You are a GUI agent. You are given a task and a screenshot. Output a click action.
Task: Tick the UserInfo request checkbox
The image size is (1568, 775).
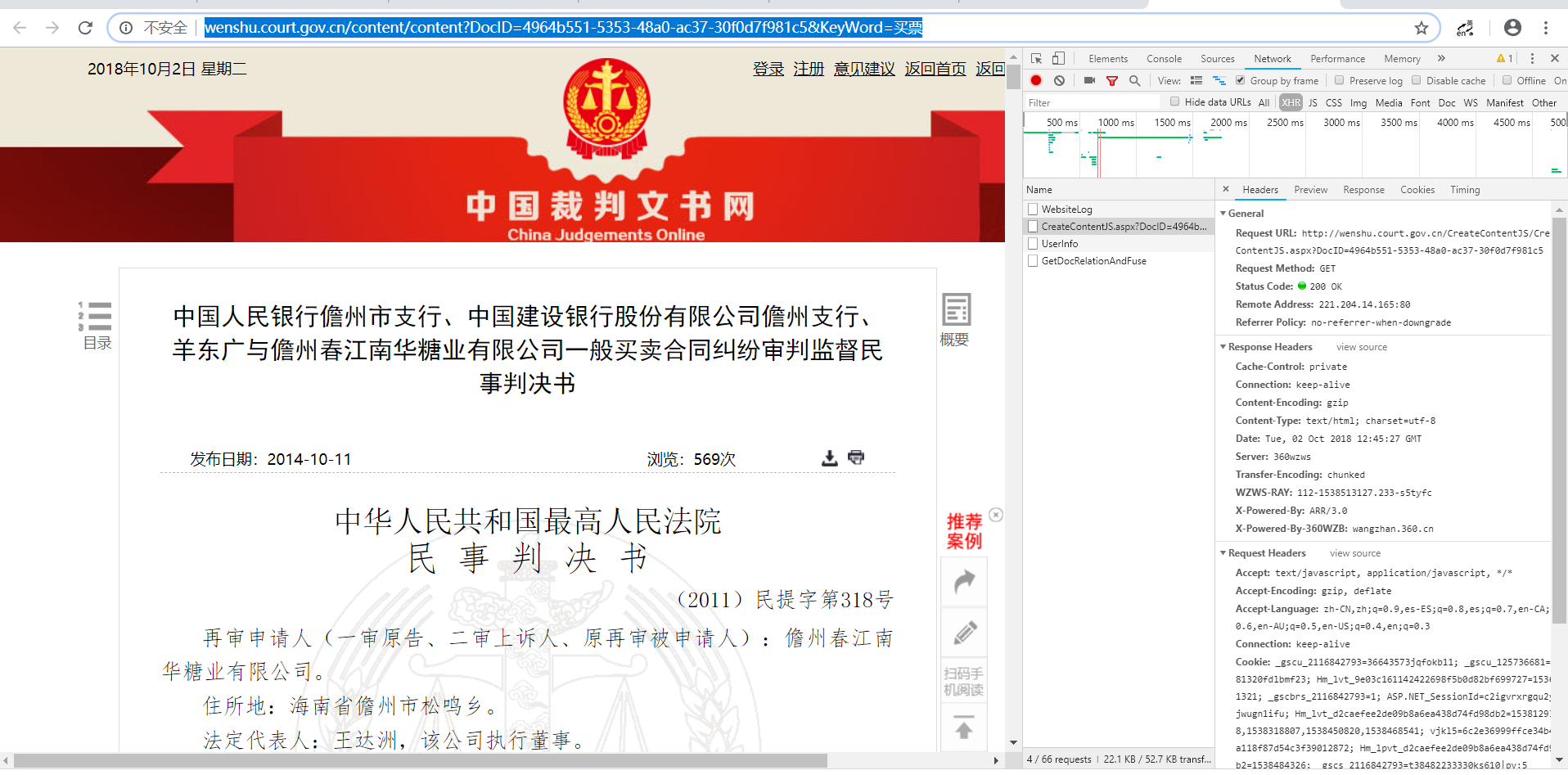click(1033, 244)
